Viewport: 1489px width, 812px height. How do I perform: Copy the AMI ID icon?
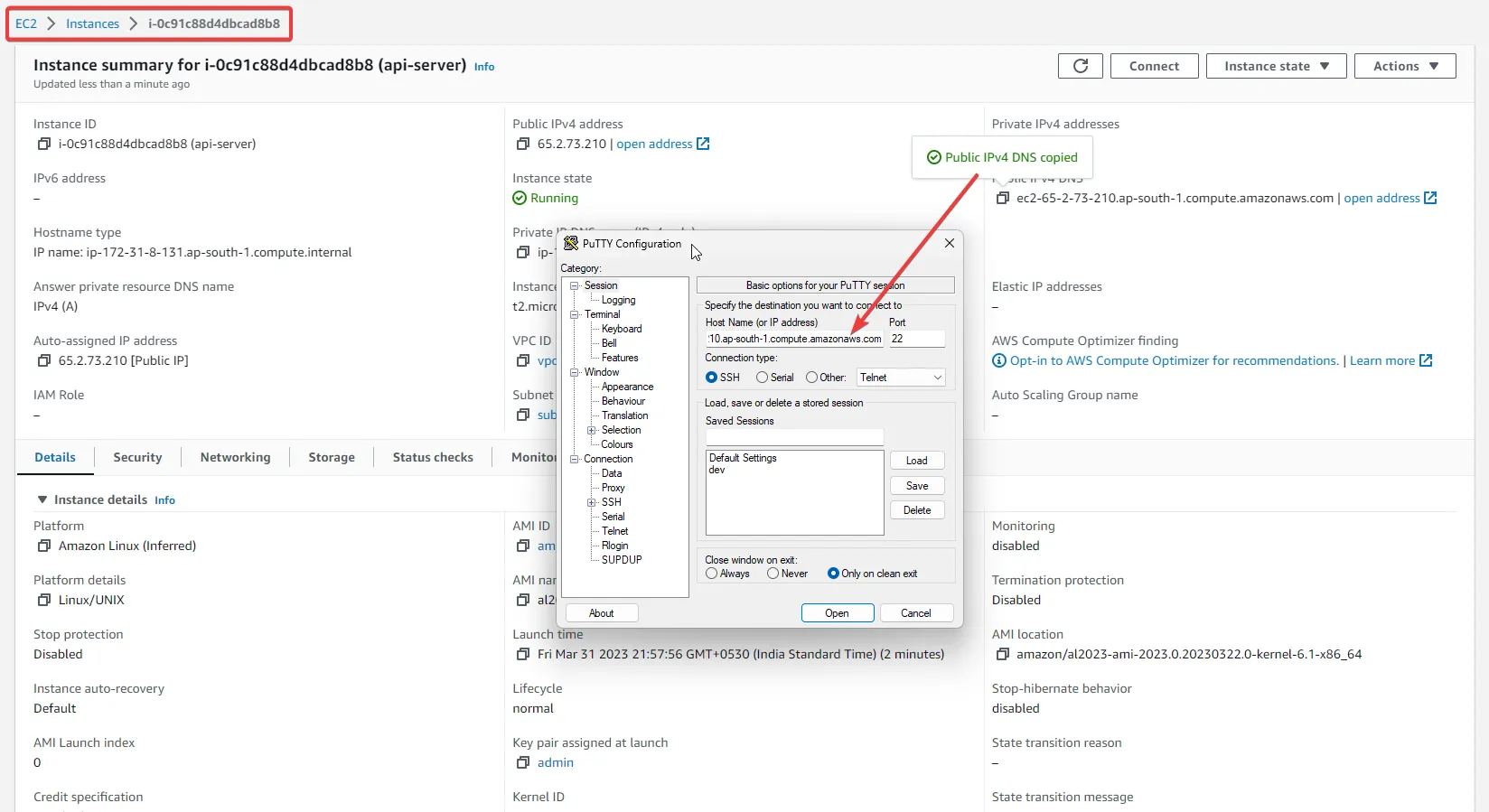click(522, 546)
